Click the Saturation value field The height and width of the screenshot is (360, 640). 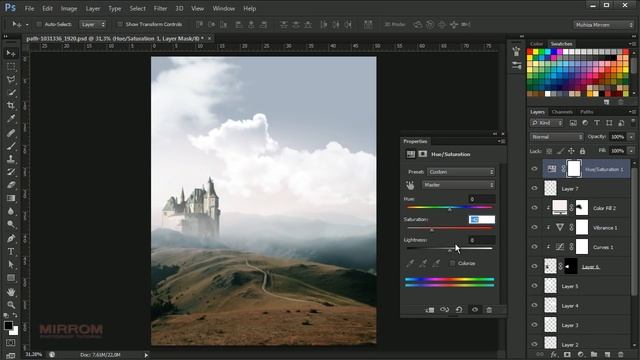482,220
